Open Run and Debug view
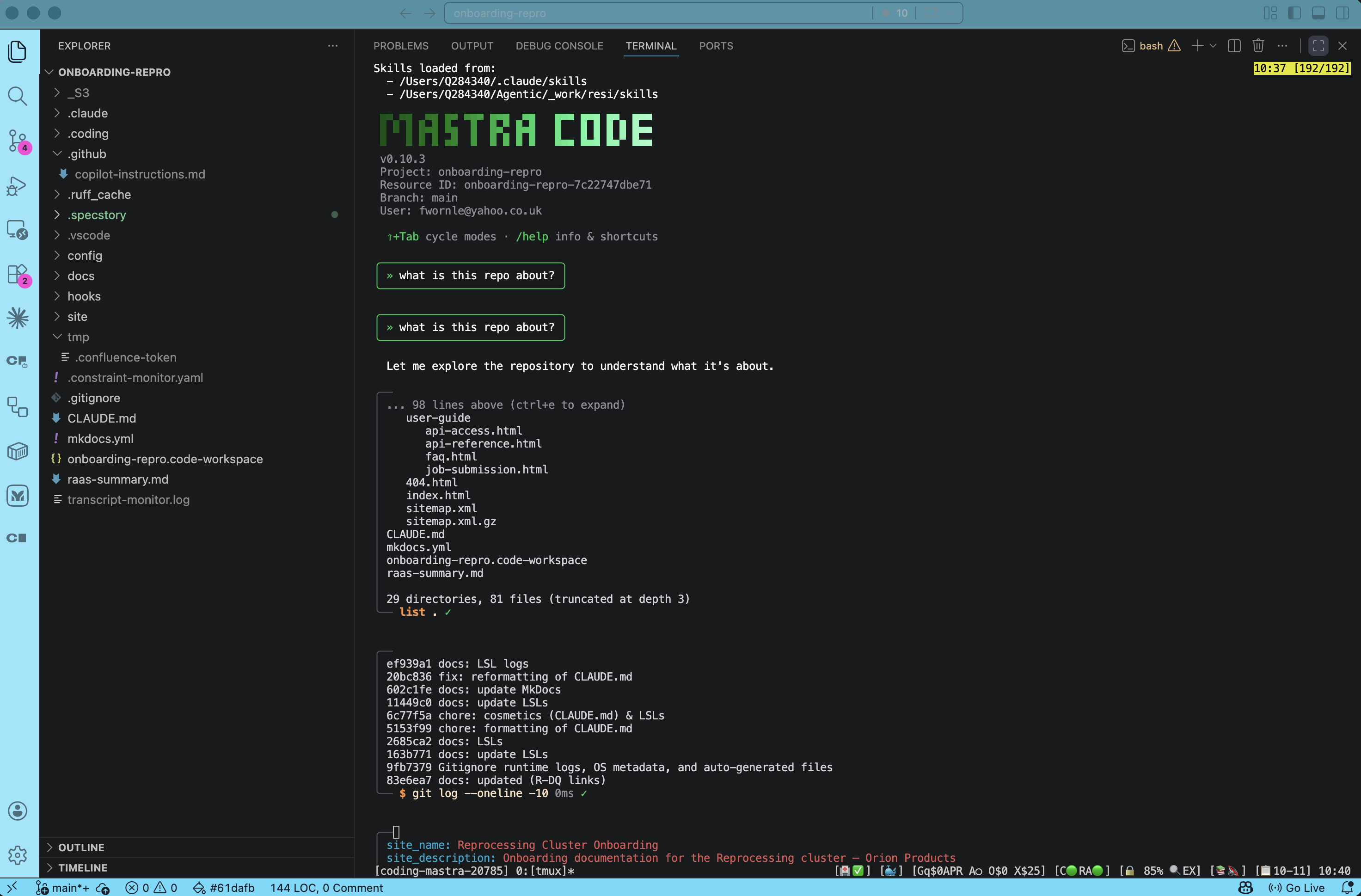The image size is (1361, 896). coord(18,186)
